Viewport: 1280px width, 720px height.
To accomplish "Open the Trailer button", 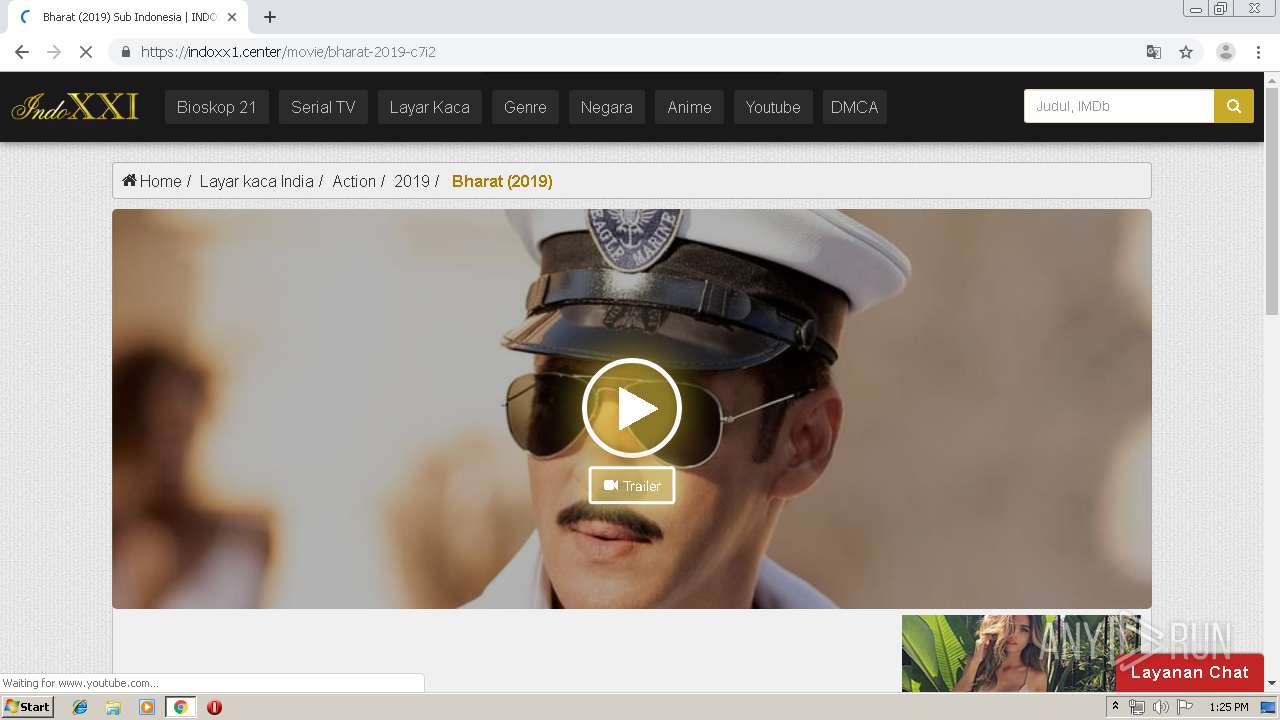I will [x=632, y=486].
